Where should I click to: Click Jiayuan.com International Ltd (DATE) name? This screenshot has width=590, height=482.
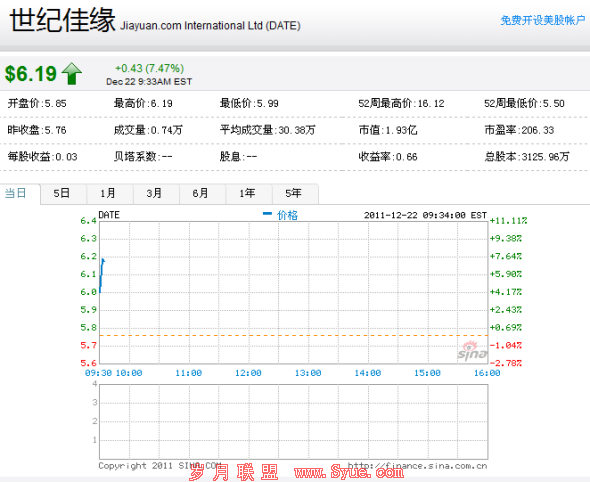pyautogui.click(x=210, y=26)
